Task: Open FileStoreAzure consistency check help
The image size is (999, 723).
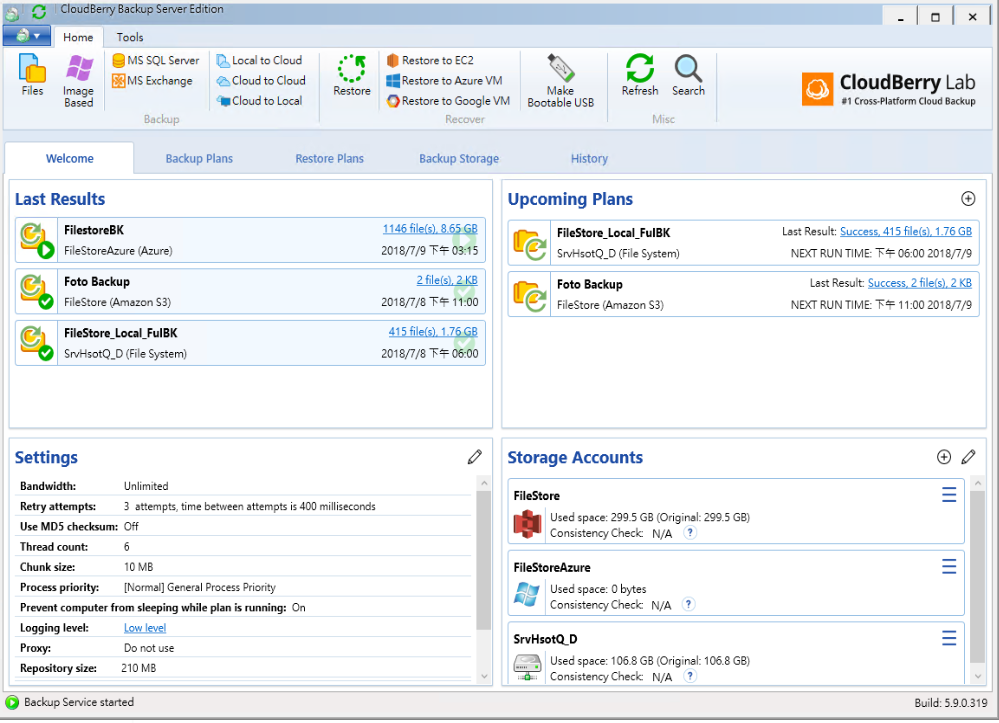Action: (x=688, y=604)
